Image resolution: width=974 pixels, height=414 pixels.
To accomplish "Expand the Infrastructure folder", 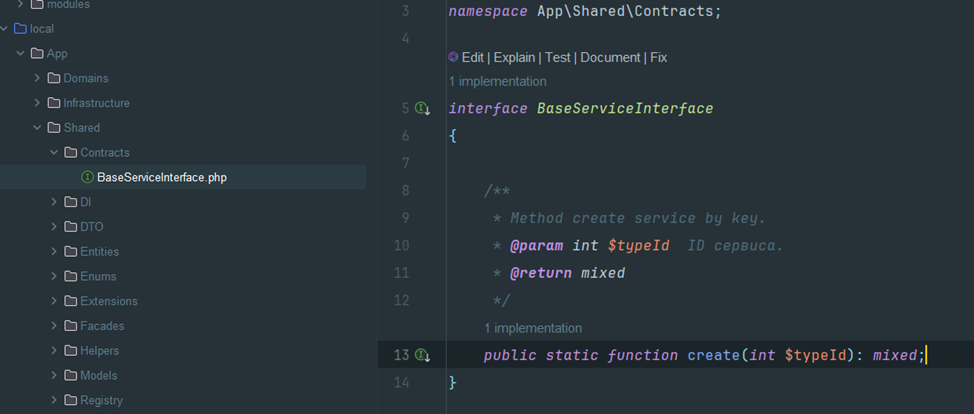I will tap(37, 103).
